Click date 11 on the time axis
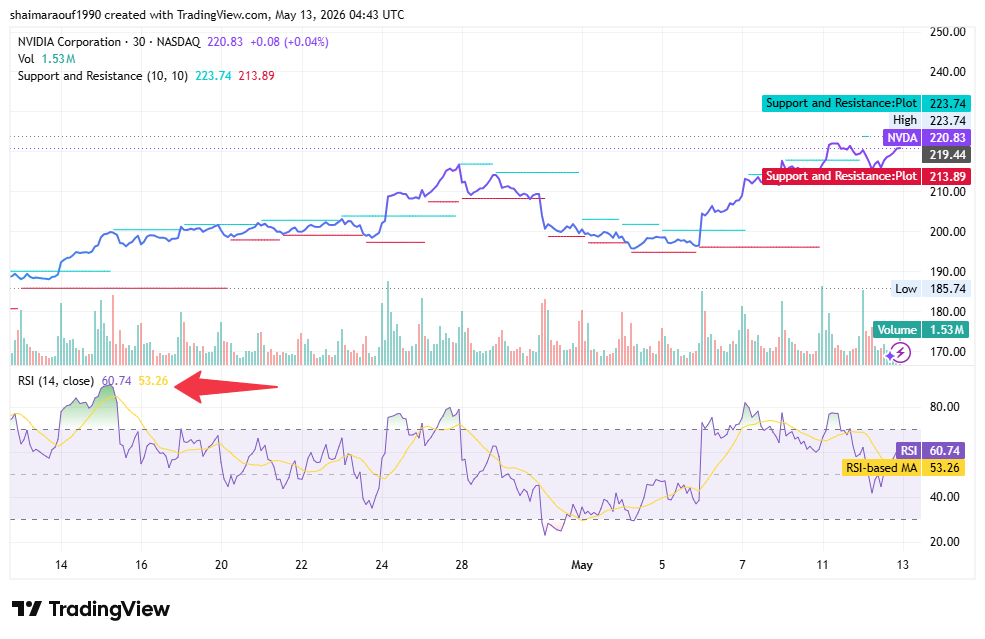 822,565
